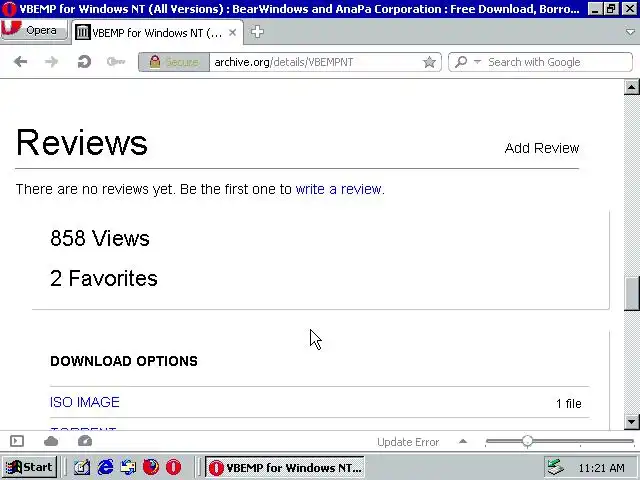Launch Opera from quick launch
Screen dimensions: 640x480
(173, 467)
